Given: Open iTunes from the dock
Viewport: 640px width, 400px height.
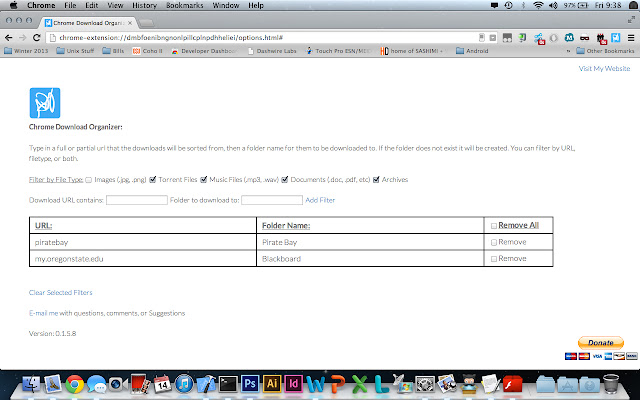Looking at the screenshot, I should 184,384.
